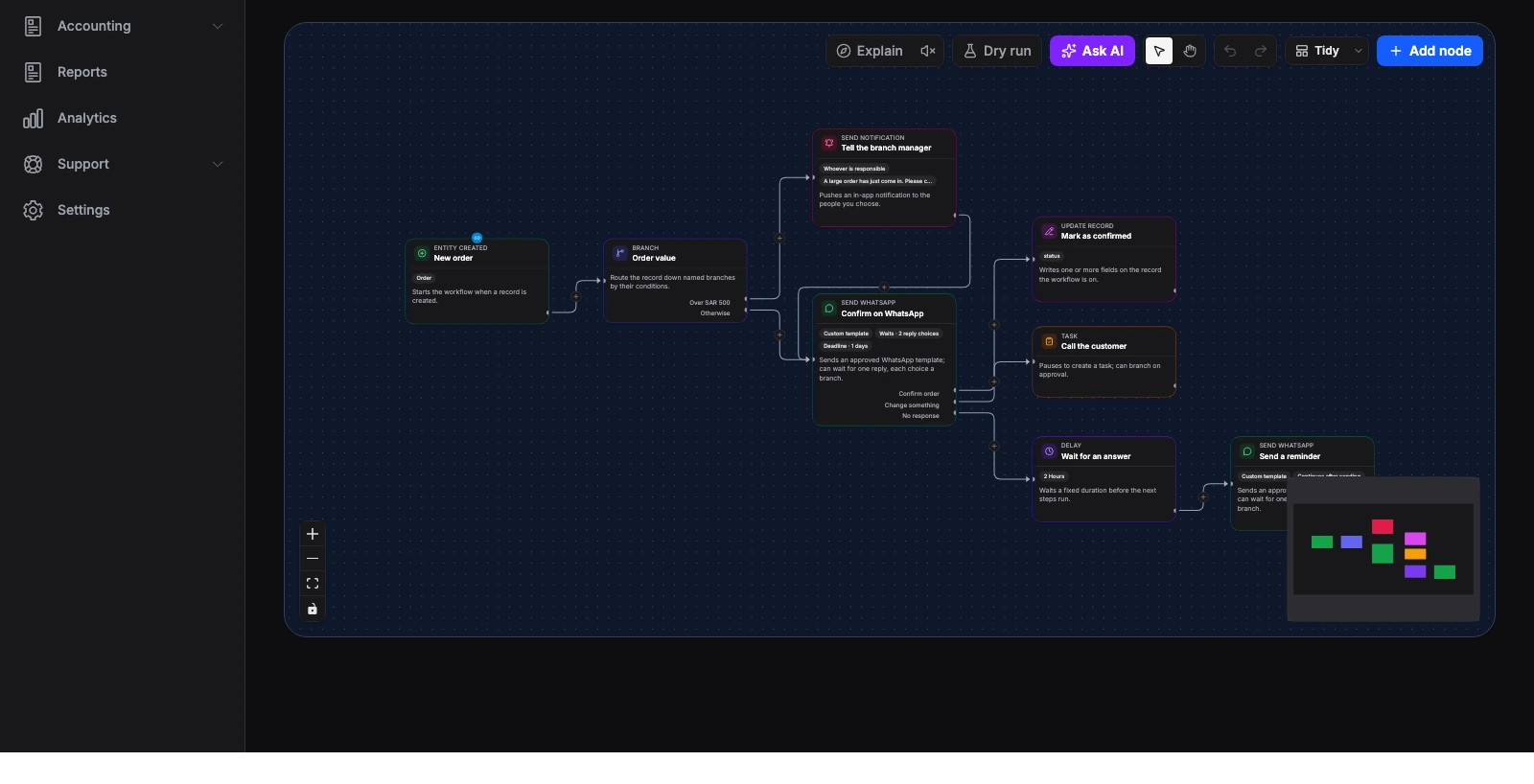Click Call the customer task icon

pos(1049,341)
